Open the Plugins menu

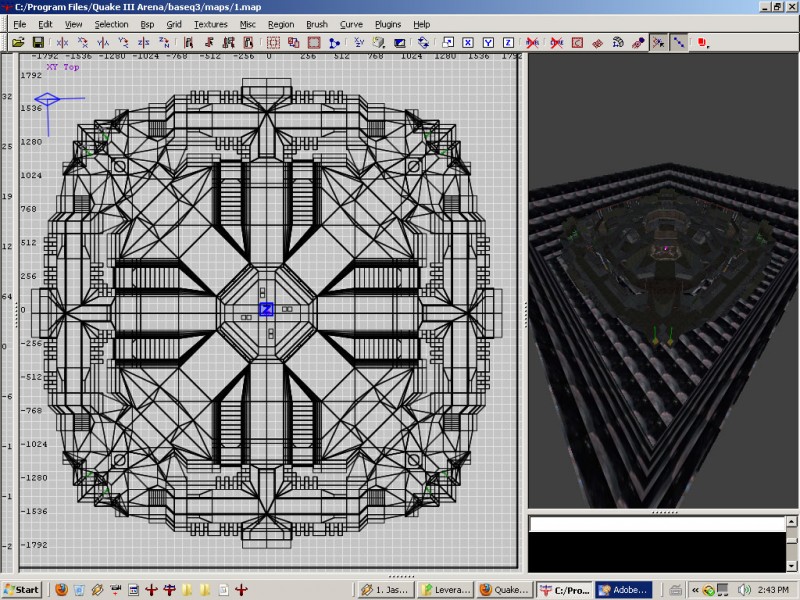click(x=388, y=24)
